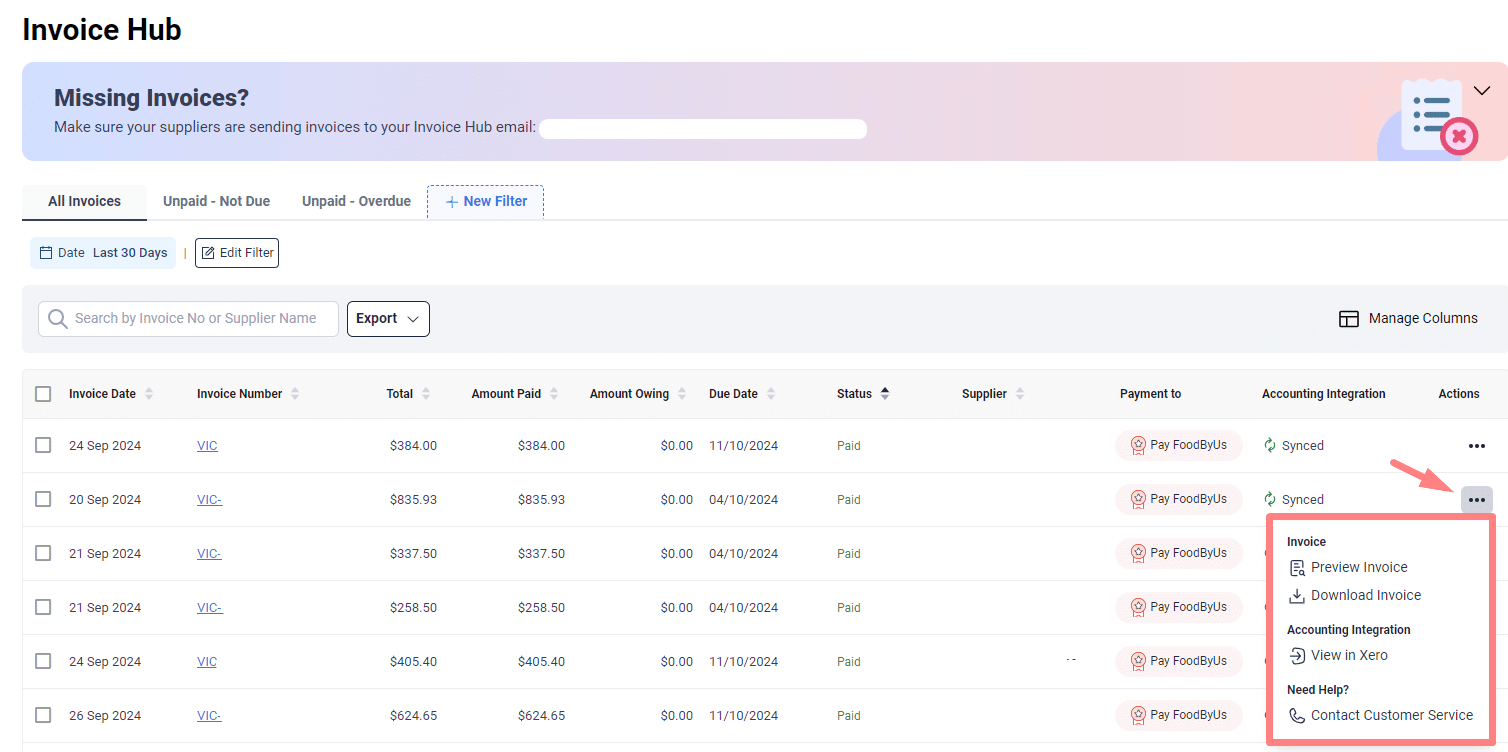Click the Status column sort arrow
The image size is (1508, 752).
pos(885,393)
